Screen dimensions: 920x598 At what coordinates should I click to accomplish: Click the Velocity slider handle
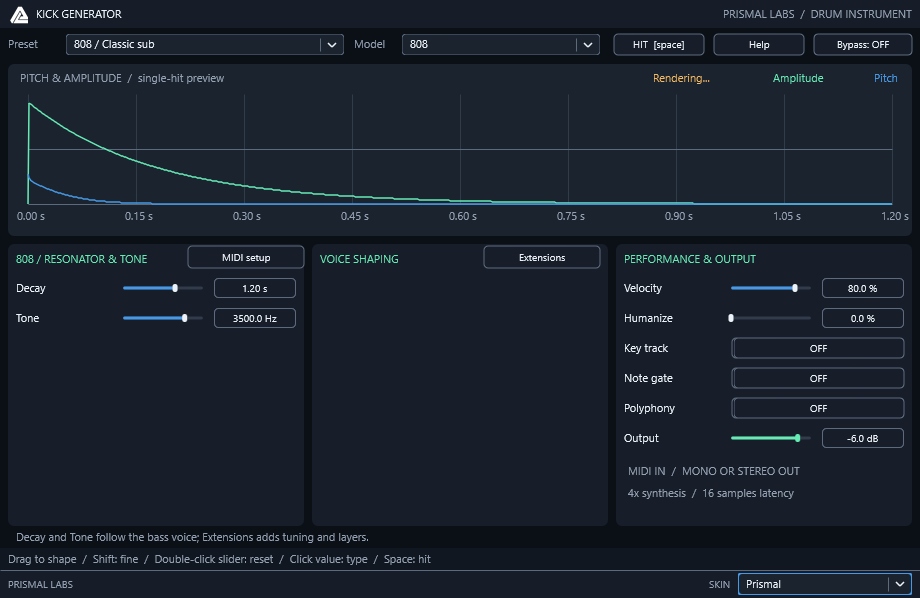pos(795,288)
